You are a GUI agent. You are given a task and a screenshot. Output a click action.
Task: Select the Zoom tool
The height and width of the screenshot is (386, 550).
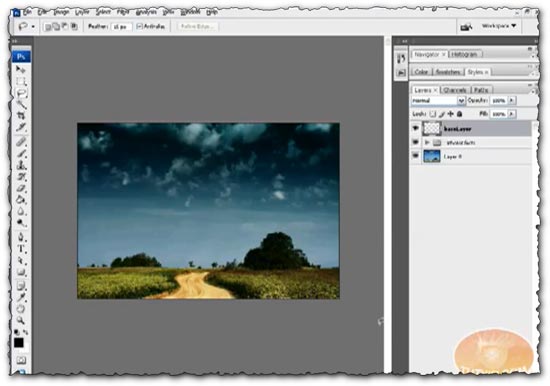click(21, 320)
